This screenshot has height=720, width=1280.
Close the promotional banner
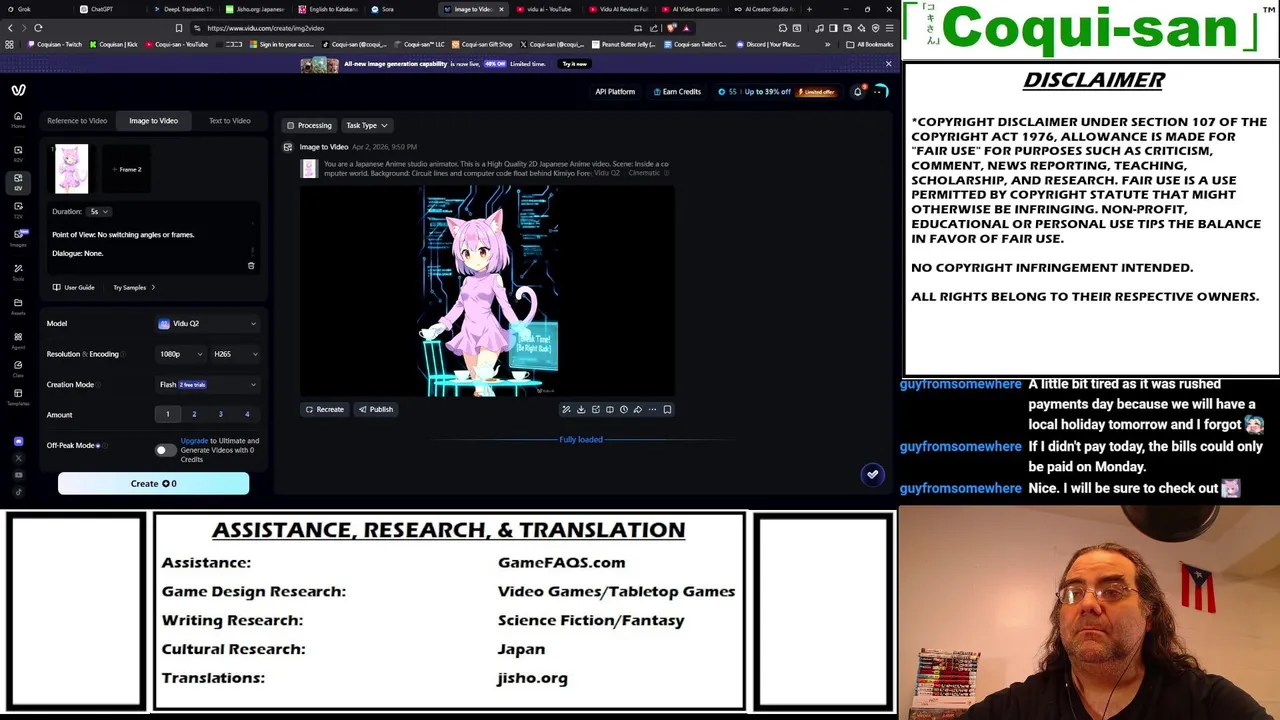[888, 64]
